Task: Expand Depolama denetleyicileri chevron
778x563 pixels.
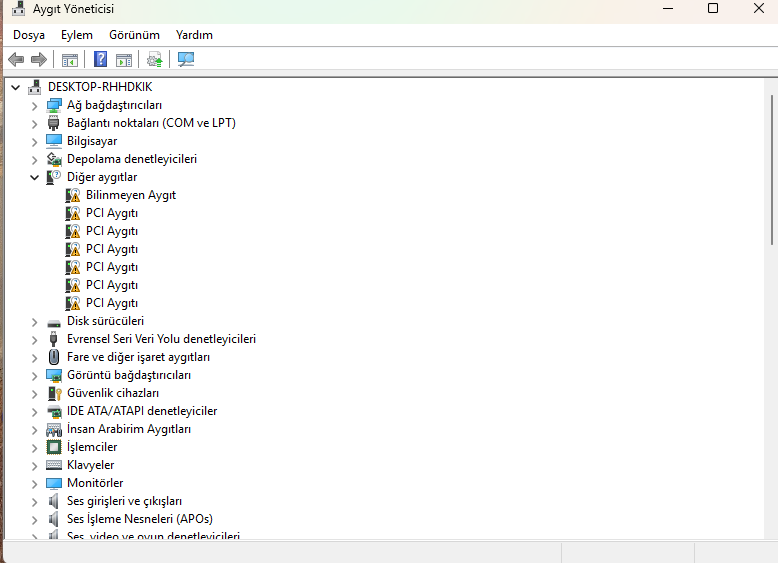Action: click(x=34, y=160)
